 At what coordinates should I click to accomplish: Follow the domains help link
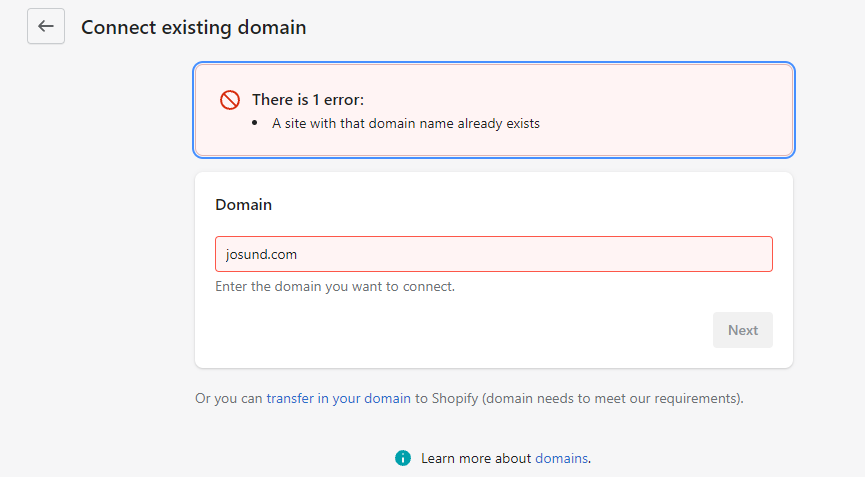tap(561, 458)
